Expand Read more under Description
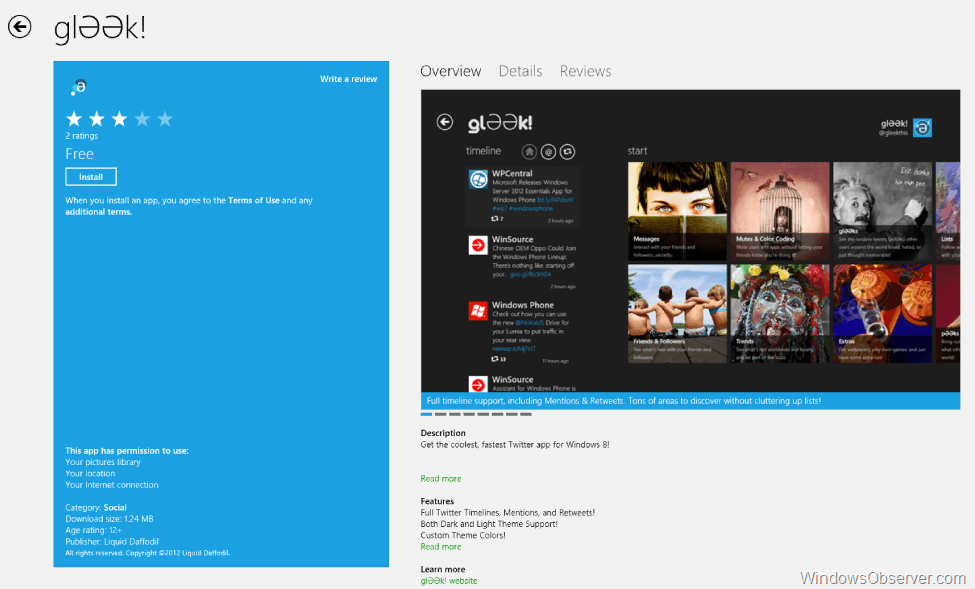Viewport: 975px width, 589px height. tap(441, 479)
